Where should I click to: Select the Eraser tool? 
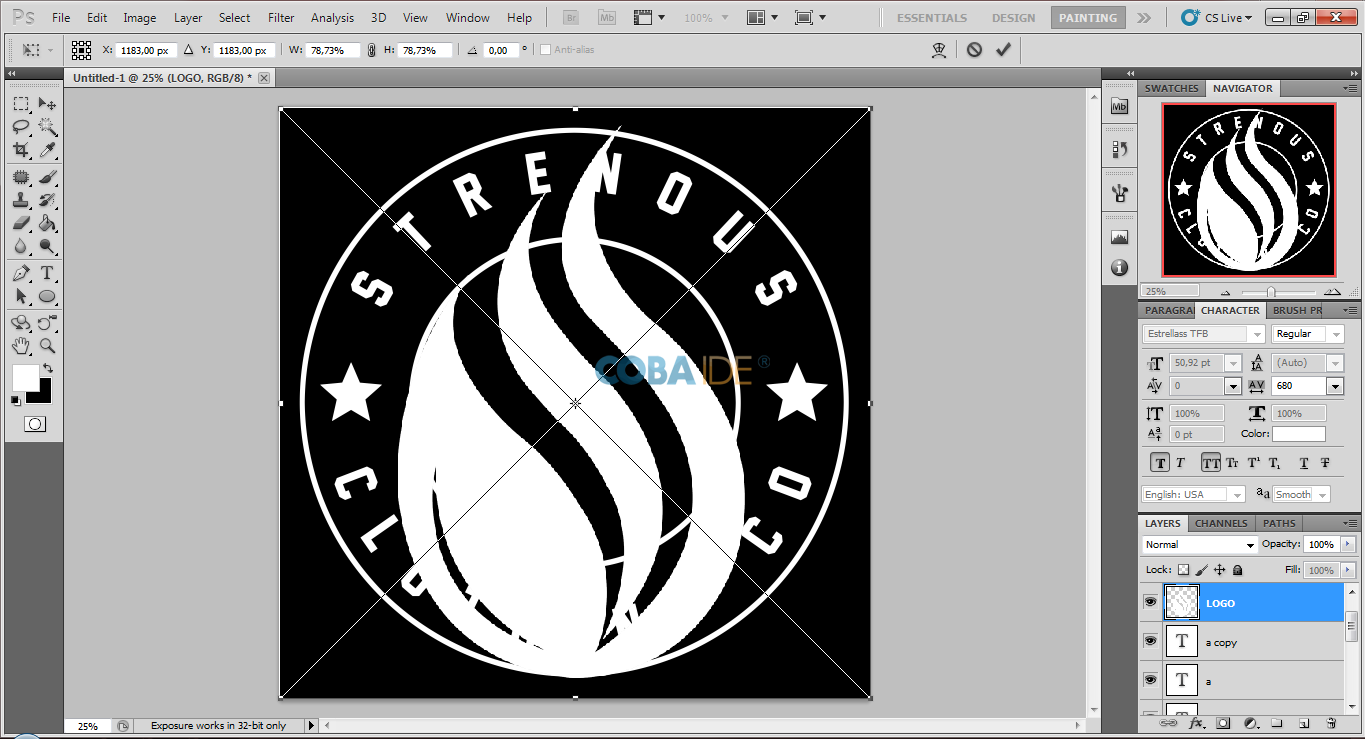(21, 223)
